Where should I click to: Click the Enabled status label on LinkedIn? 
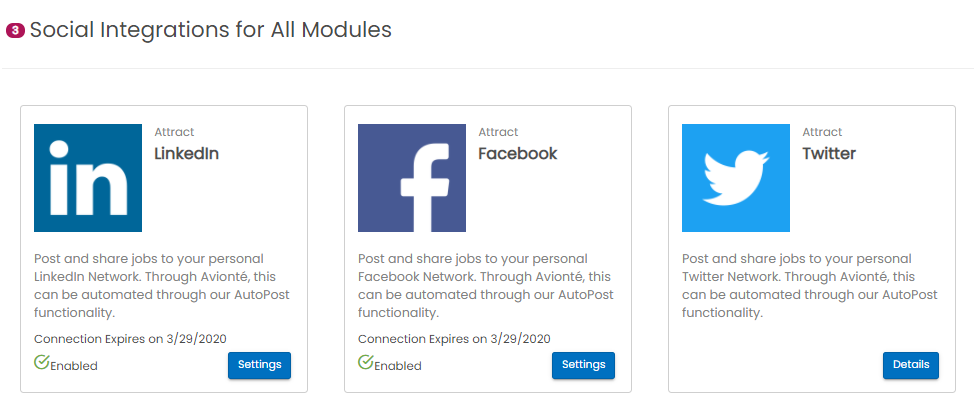click(74, 366)
